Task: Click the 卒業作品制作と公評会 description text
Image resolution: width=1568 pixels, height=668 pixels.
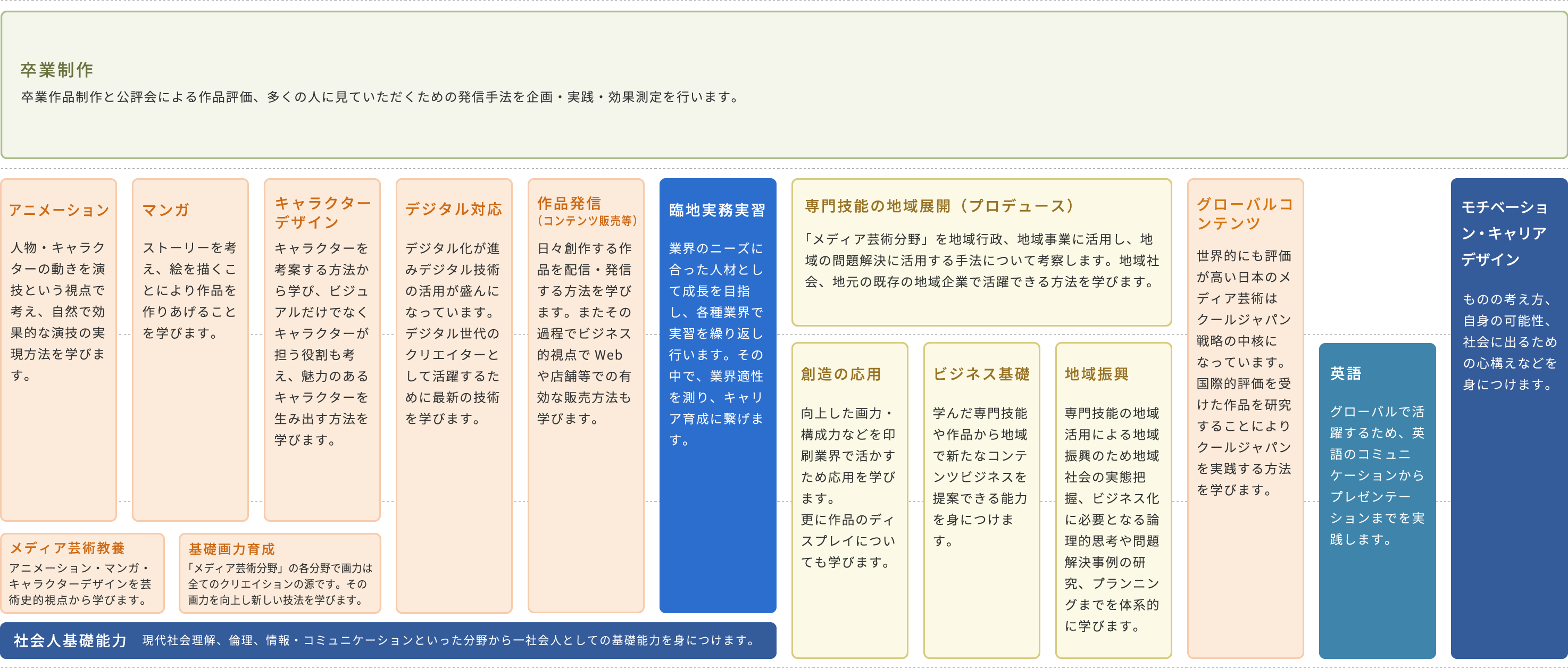Action: point(380,97)
